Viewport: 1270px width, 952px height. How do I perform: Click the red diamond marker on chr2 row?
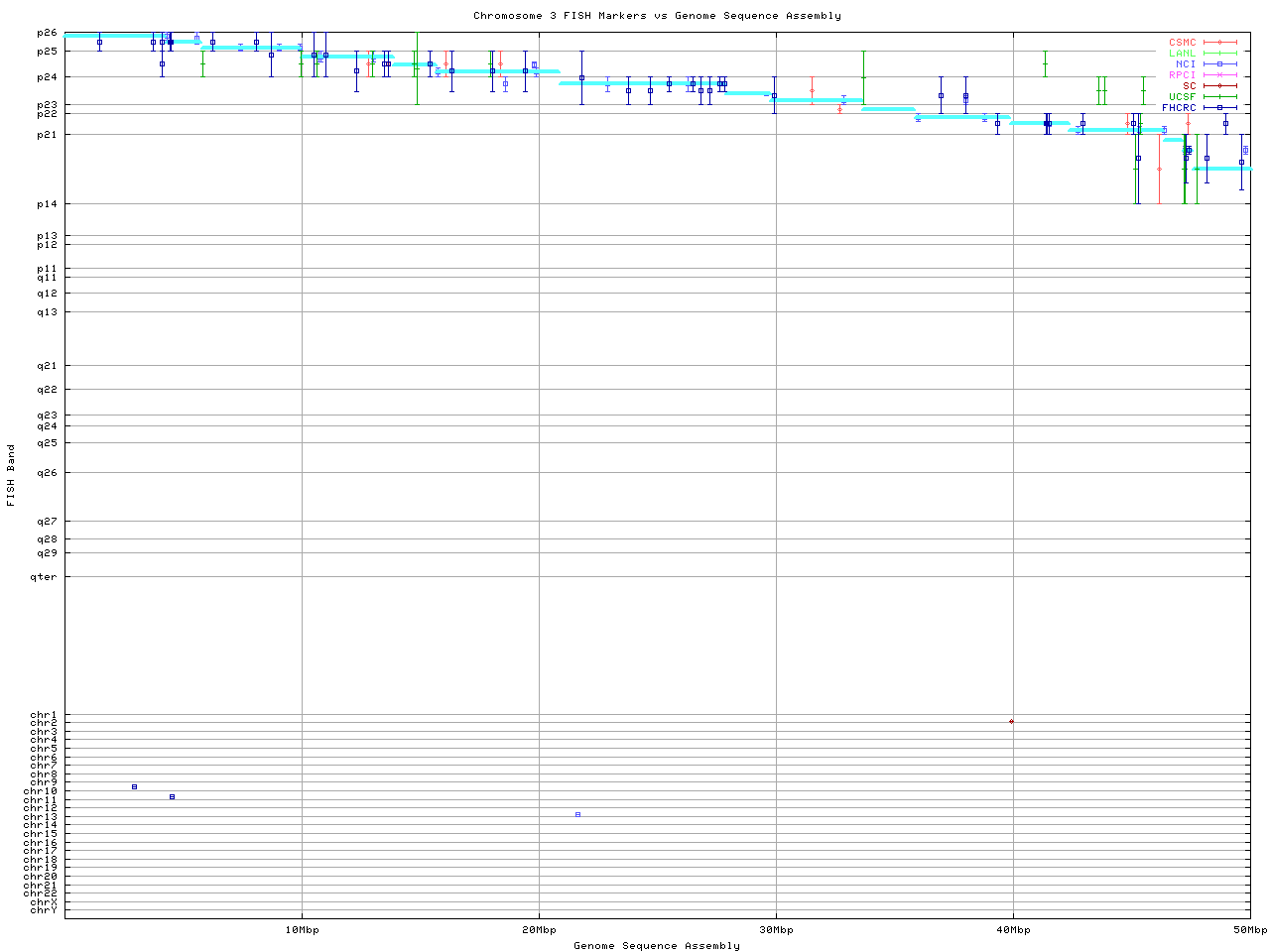(x=1011, y=721)
